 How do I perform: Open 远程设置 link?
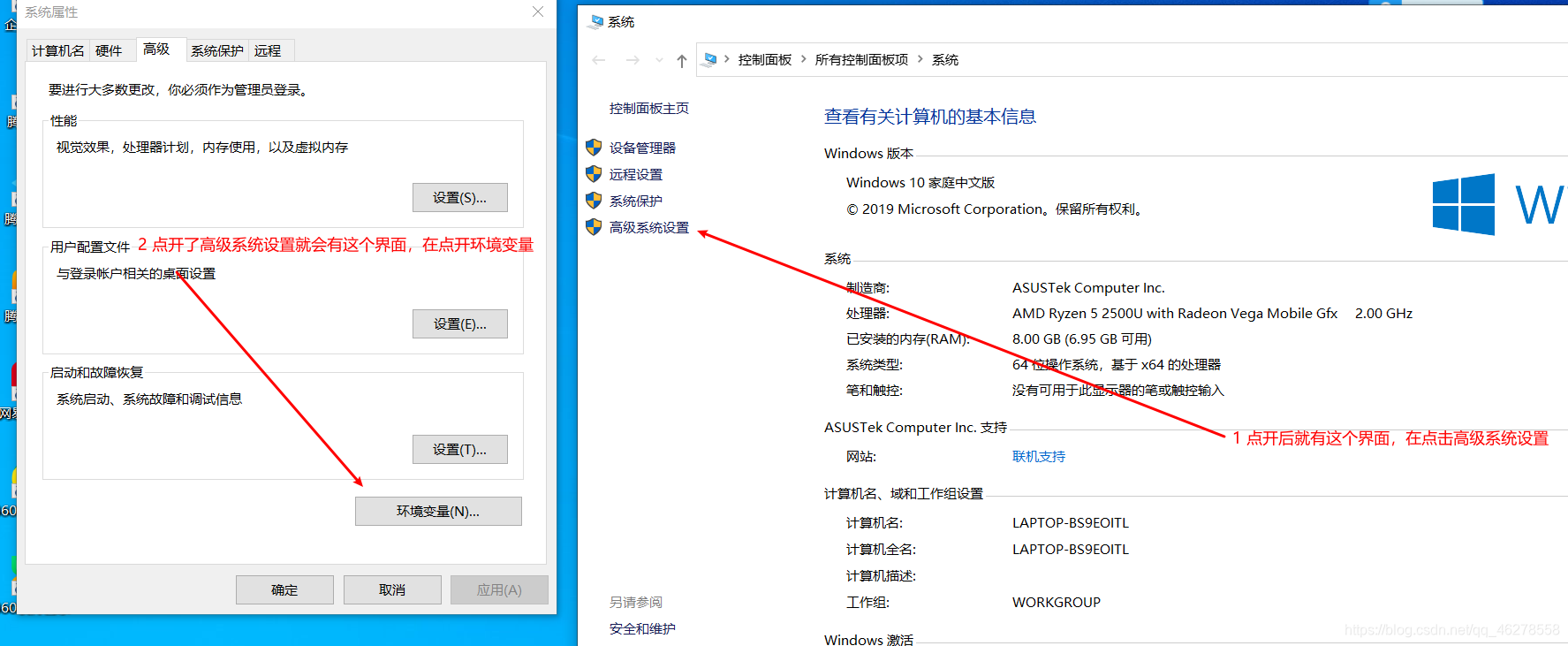(636, 175)
